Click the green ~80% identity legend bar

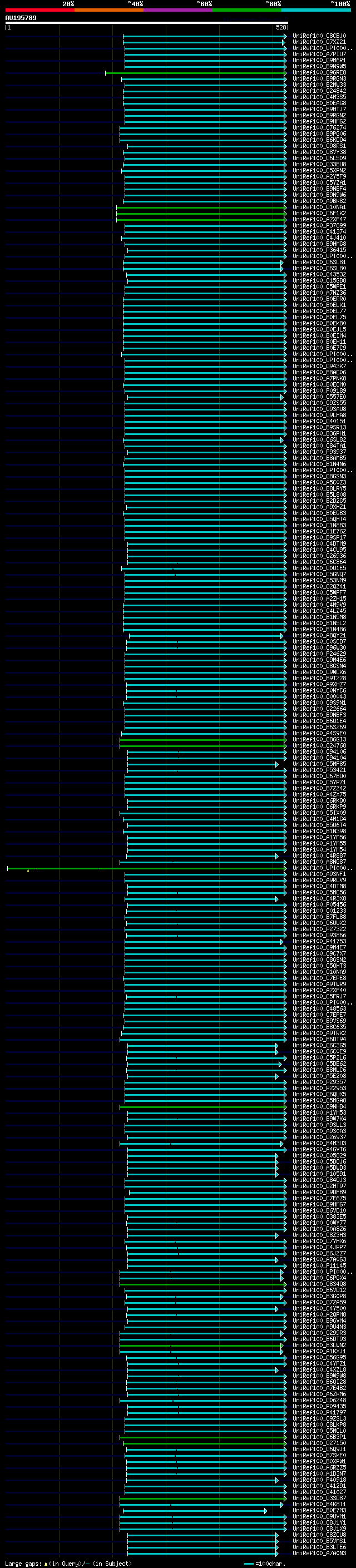[x=247, y=11]
